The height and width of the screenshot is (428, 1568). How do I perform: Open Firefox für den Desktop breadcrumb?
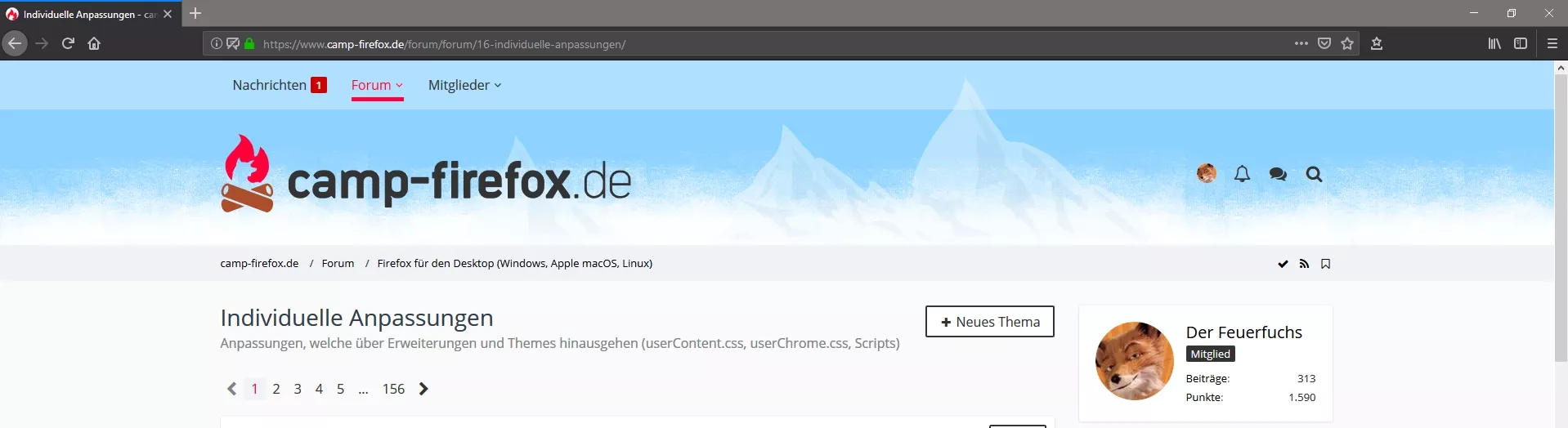coord(515,263)
